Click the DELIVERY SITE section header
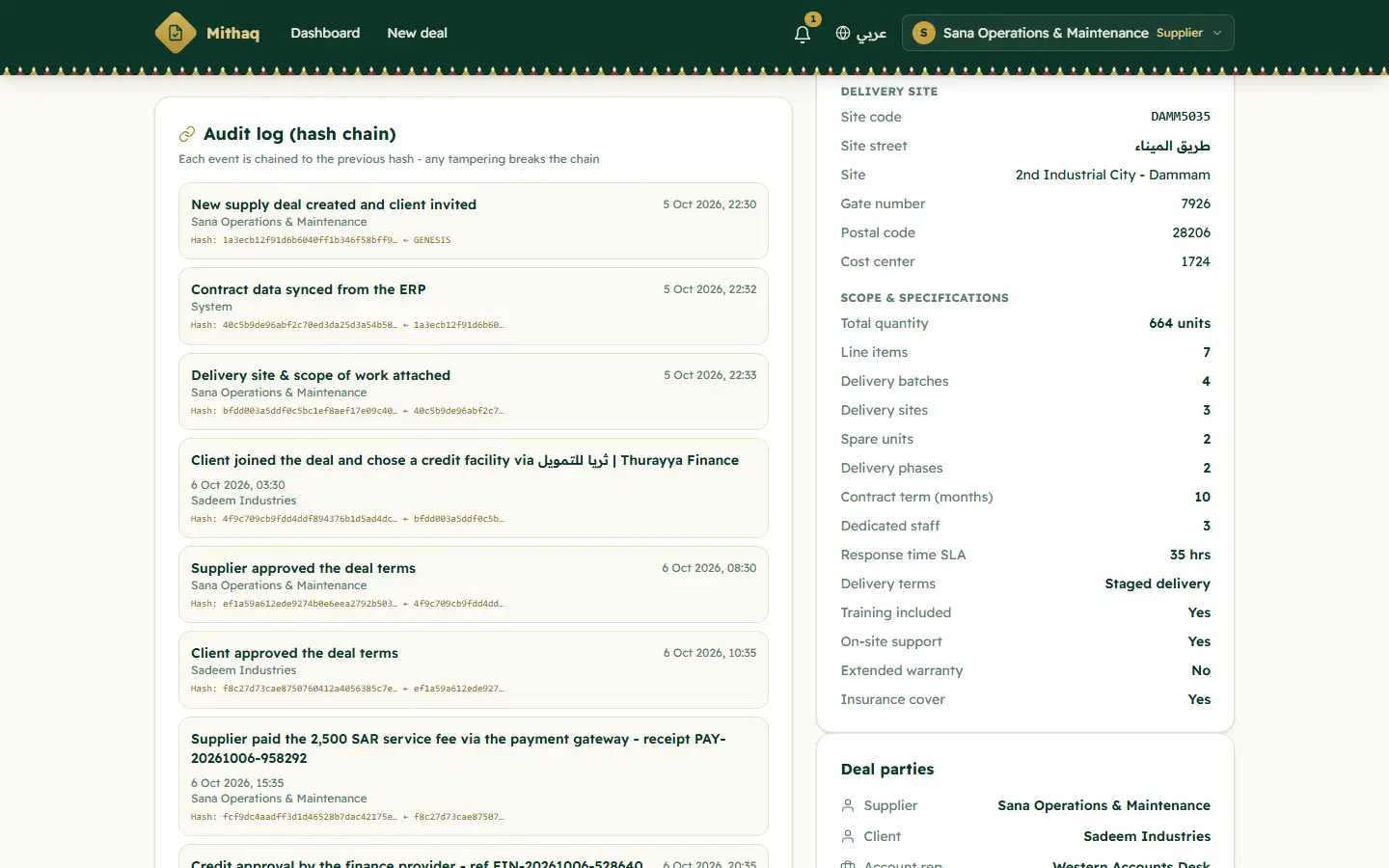This screenshot has width=1389, height=868. coord(889,92)
